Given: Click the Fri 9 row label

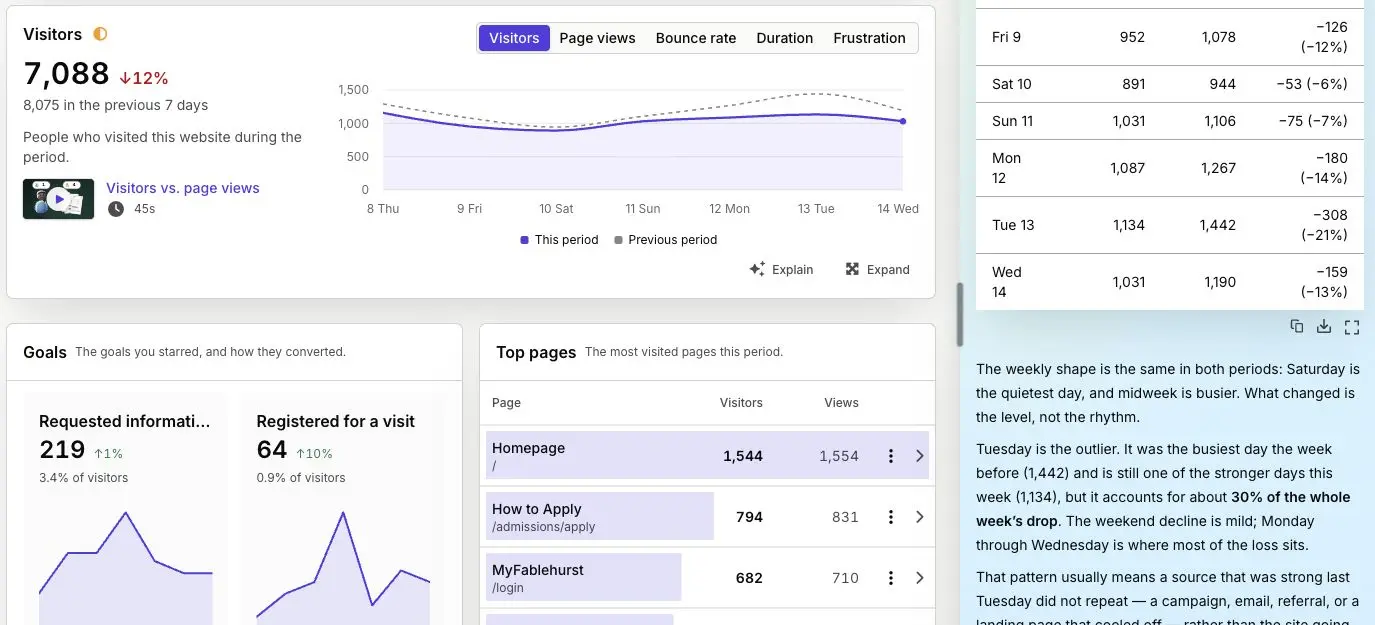Looking at the screenshot, I should click(1006, 37).
